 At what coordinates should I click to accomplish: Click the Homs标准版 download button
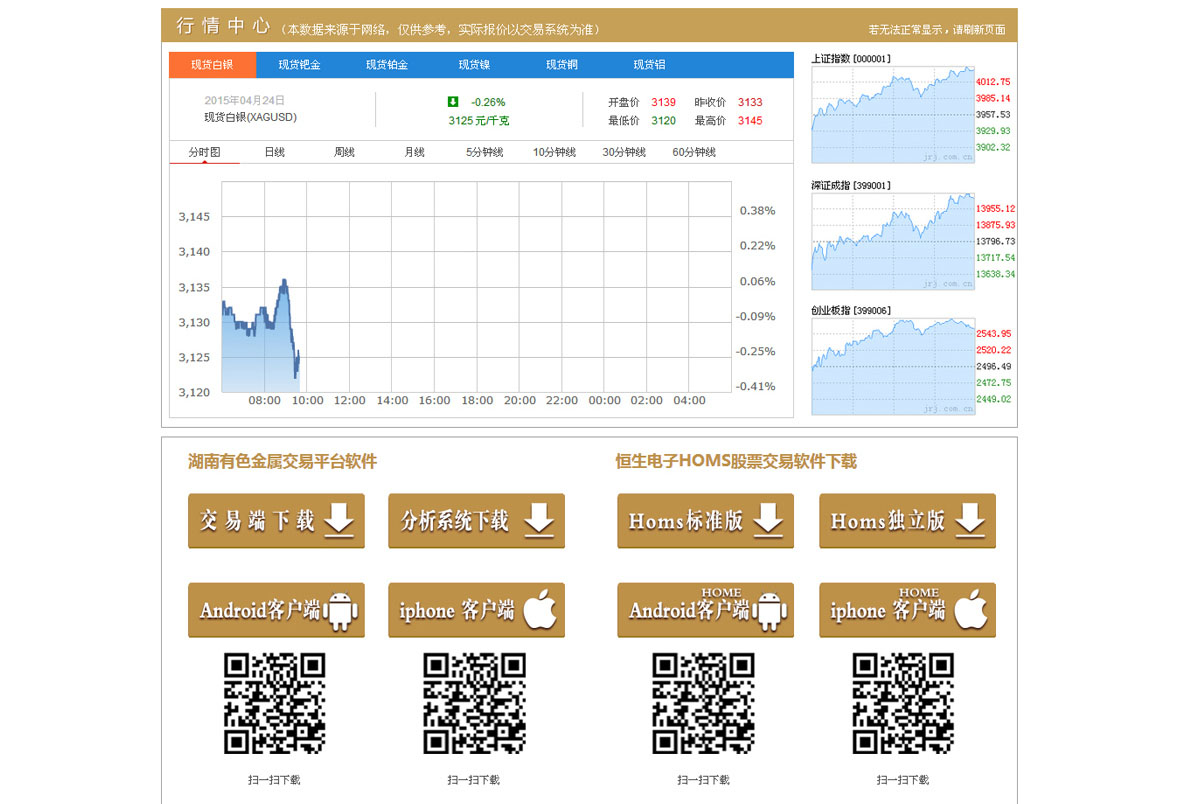point(705,521)
